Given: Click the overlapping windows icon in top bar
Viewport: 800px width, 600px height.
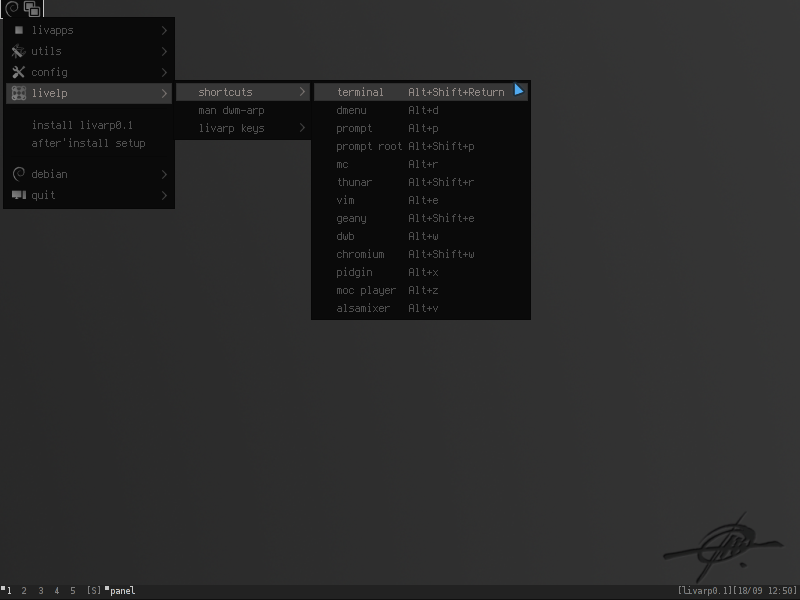Looking at the screenshot, I should point(32,9).
